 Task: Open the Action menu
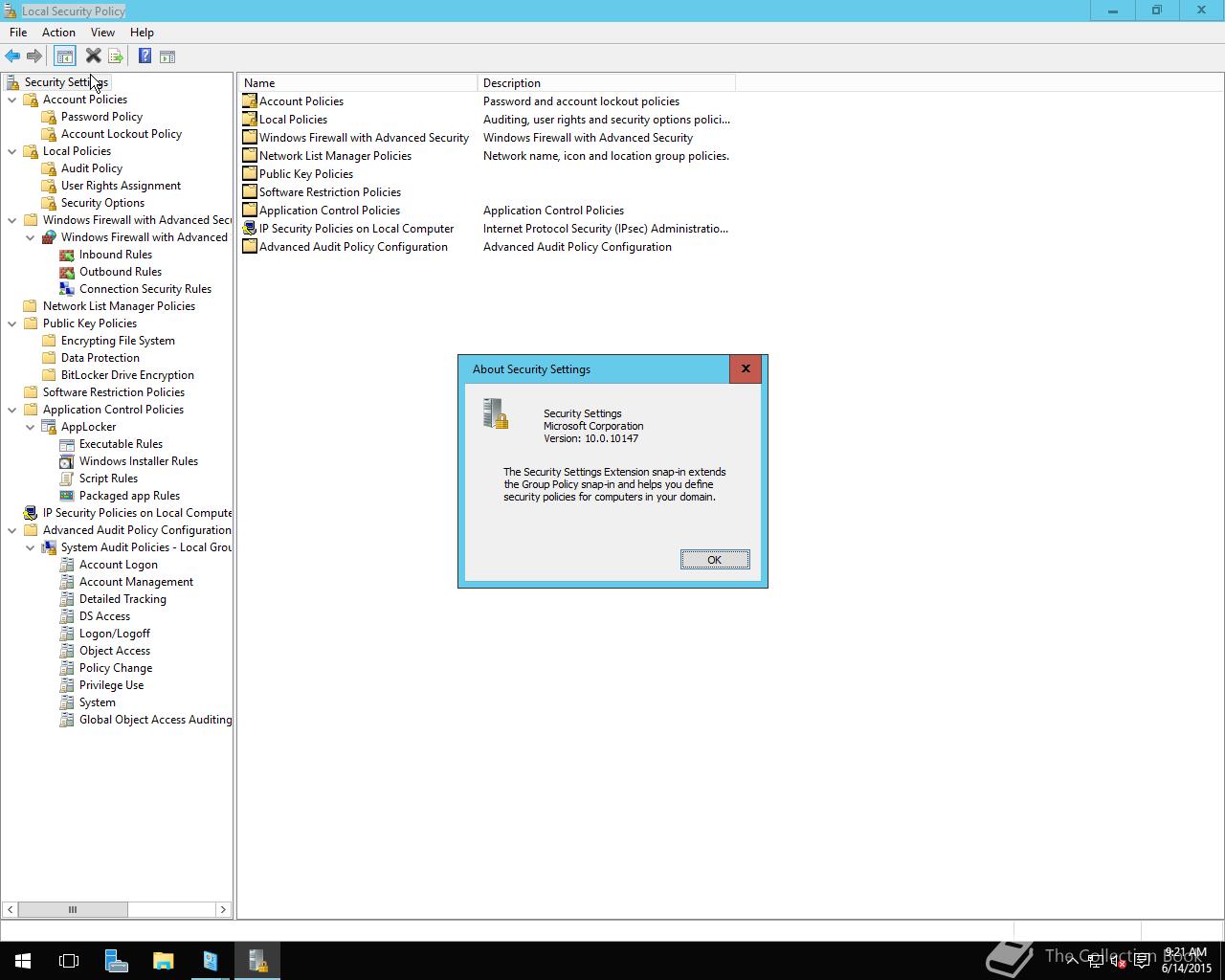point(58,33)
